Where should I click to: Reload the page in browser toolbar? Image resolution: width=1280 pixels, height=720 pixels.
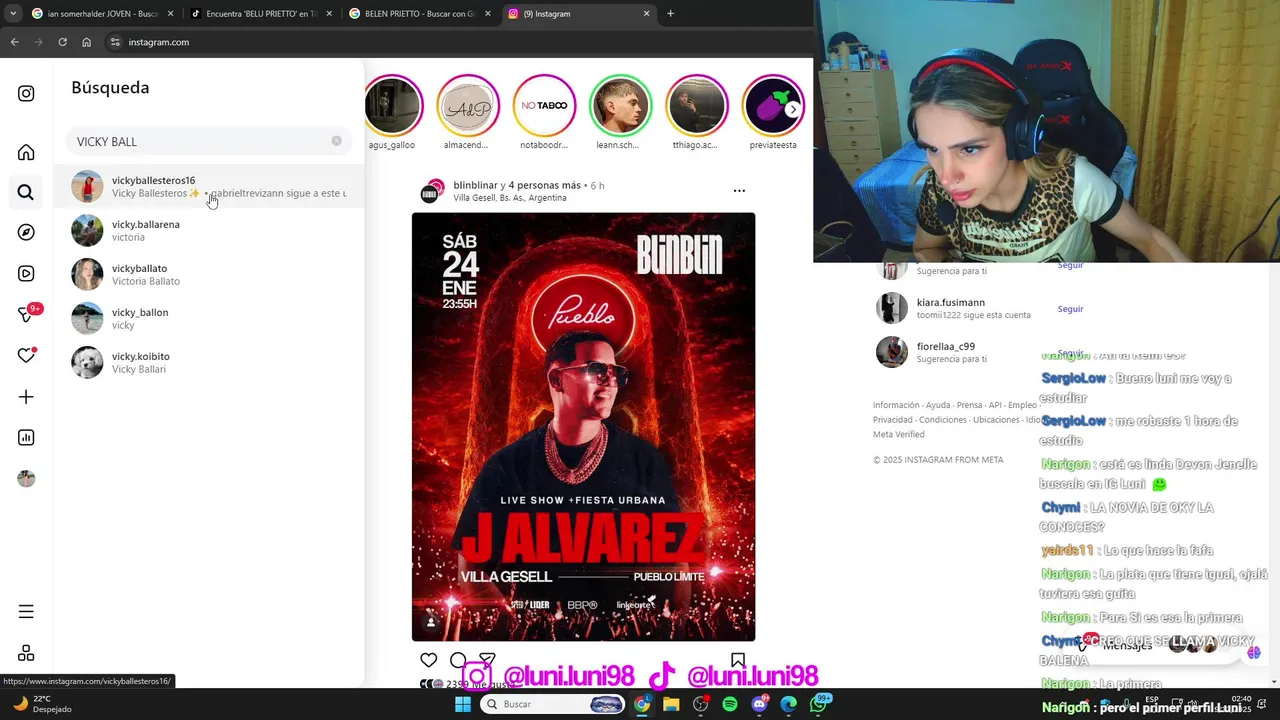tap(62, 42)
